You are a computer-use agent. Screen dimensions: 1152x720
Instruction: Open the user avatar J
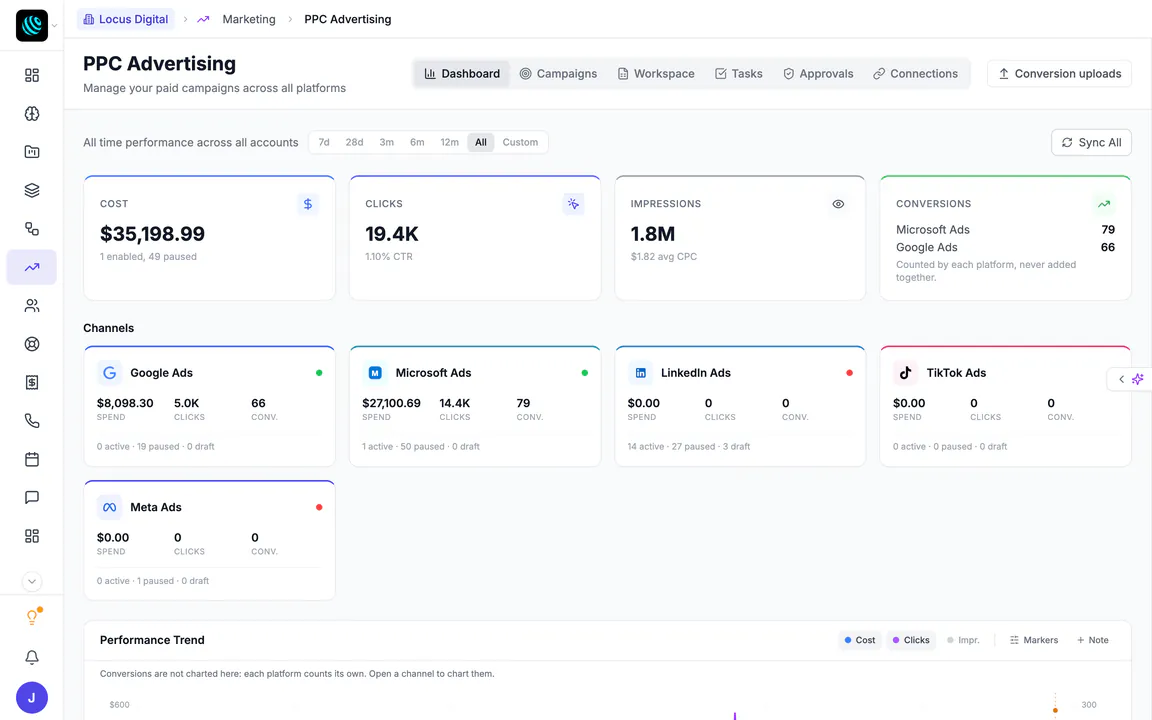pos(32,697)
